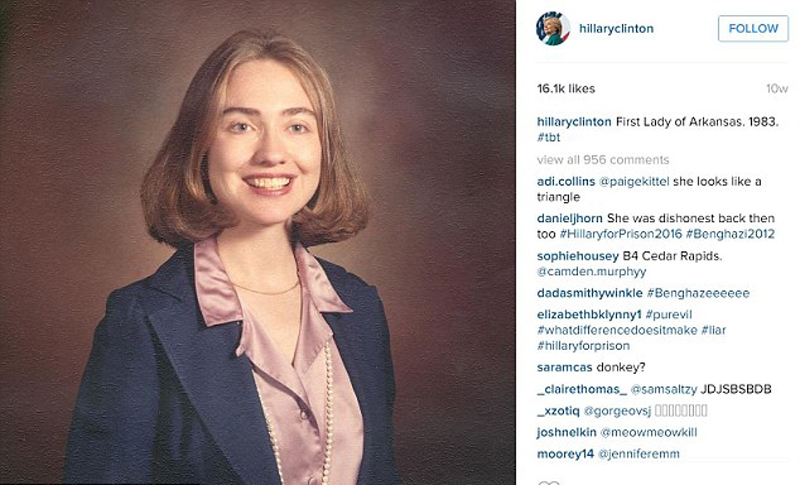Image resolution: width=800 pixels, height=485 pixels.
Task: Open the 16.1k likes list
Action: pos(566,89)
